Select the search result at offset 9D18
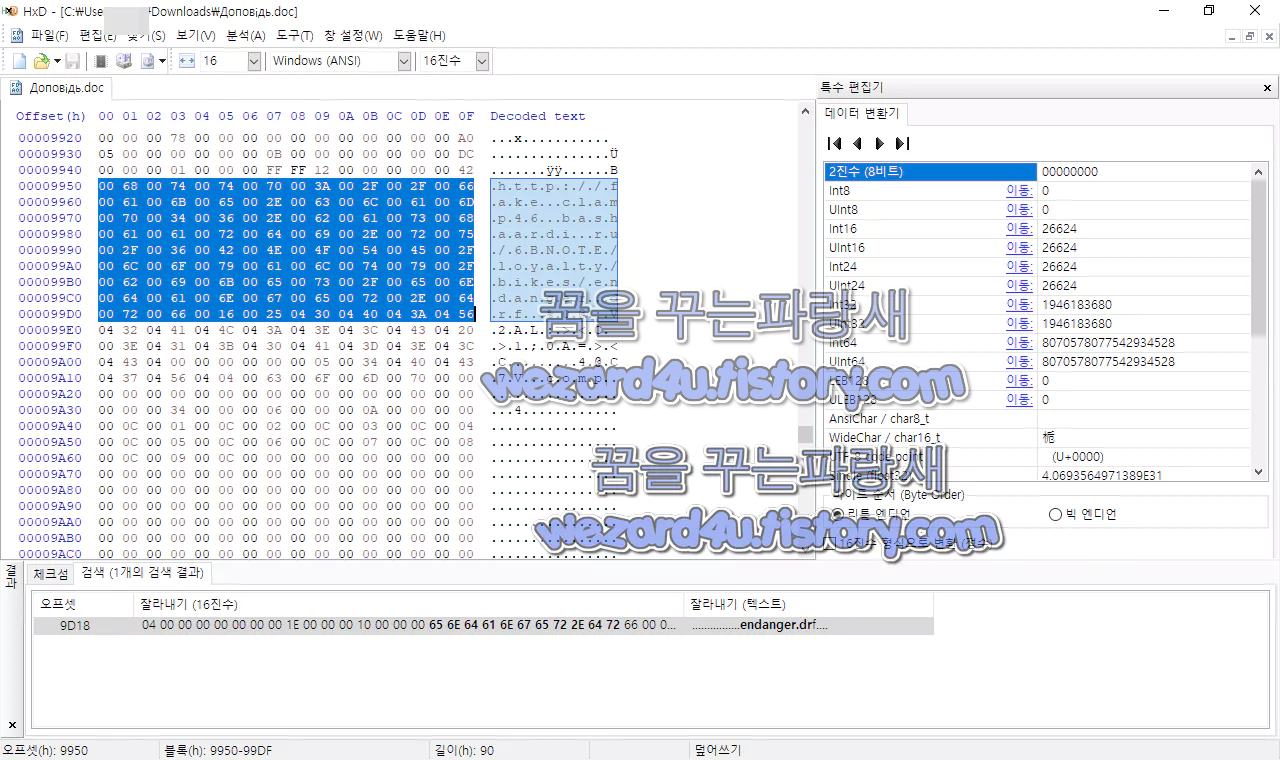Viewport: 1280px width, 760px height. [400, 625]
